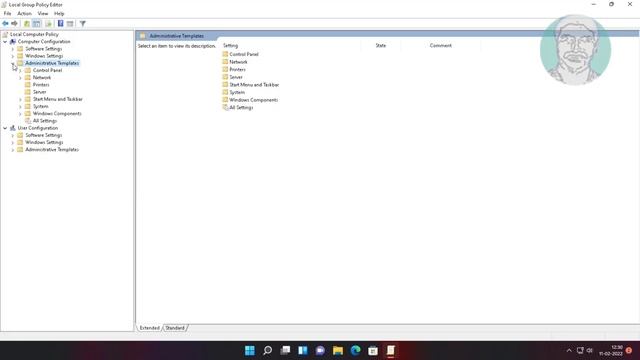Switch to the Extended tab
This screenshot has width=640, height=360.
pos(149,328)
